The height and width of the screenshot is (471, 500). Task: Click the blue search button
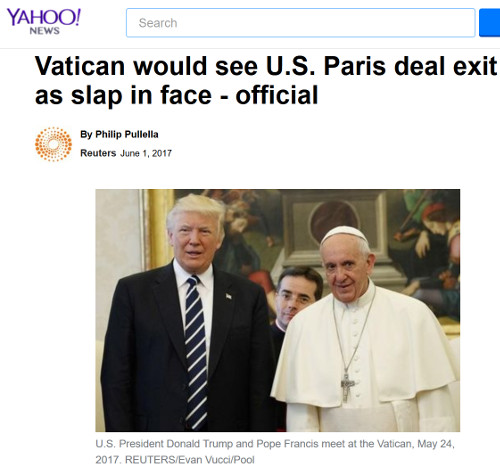489,23
